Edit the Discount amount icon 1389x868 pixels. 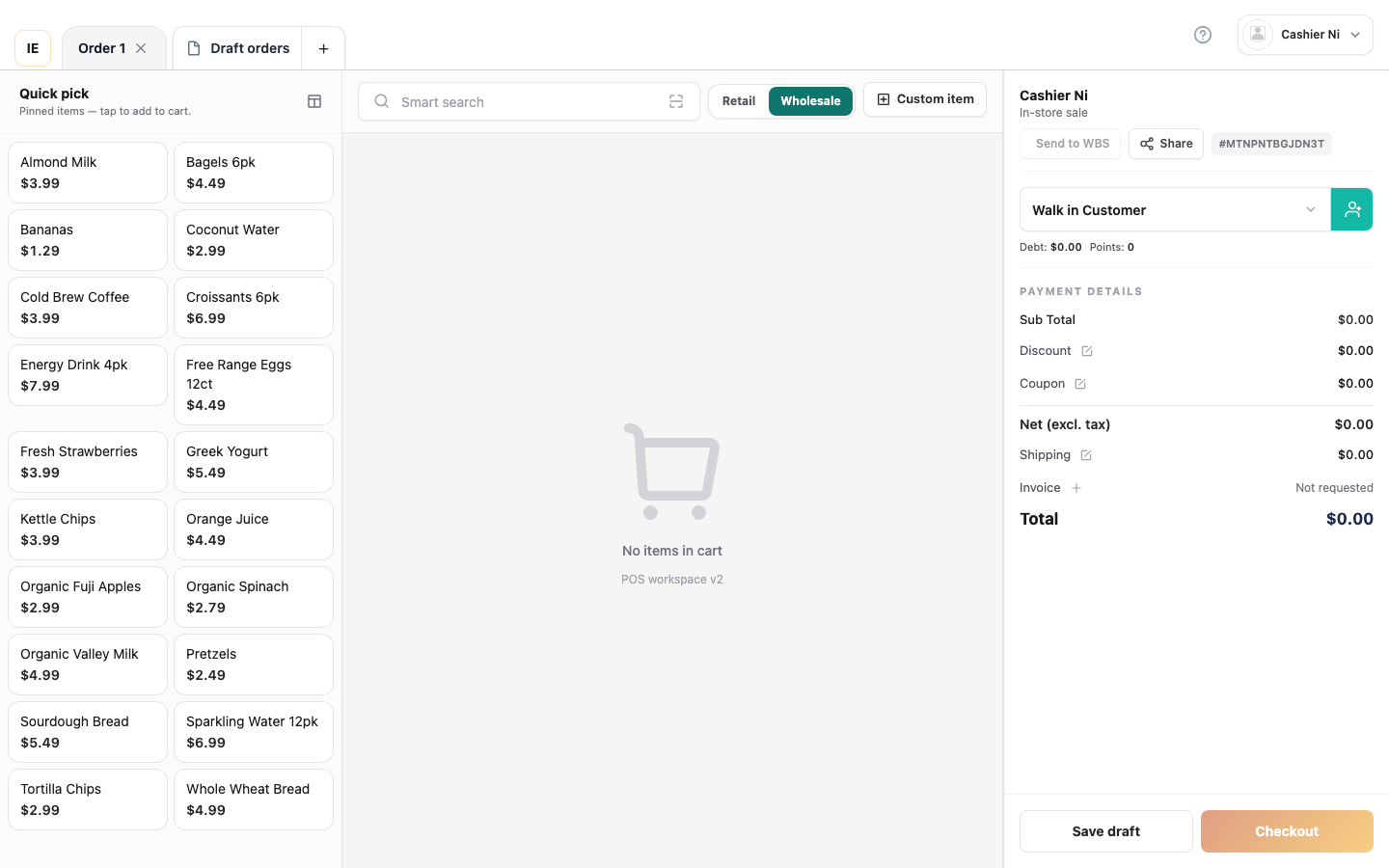(x=1087, y=351)
